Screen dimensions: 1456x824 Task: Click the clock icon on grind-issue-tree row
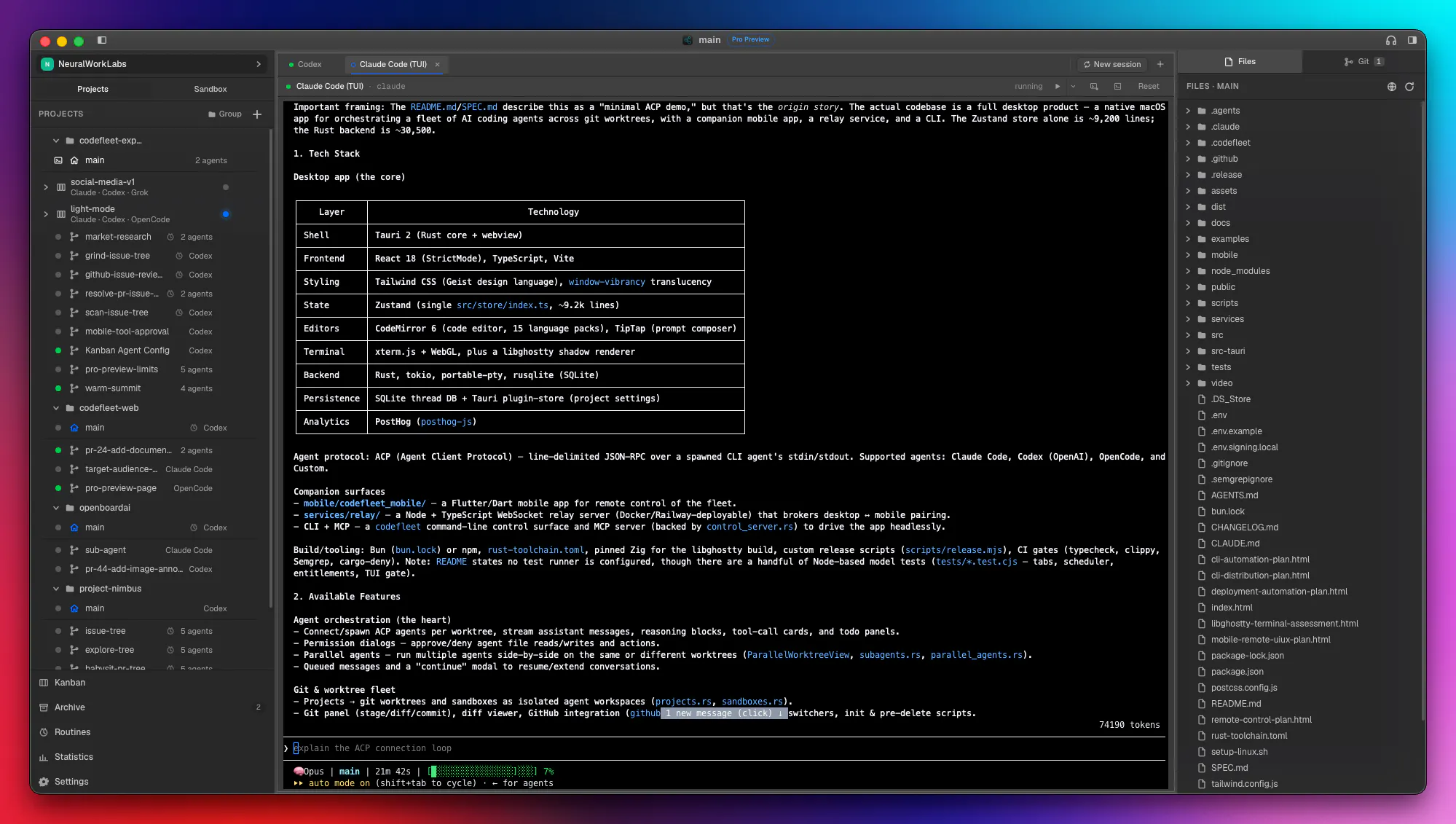[x=178, y=256]
